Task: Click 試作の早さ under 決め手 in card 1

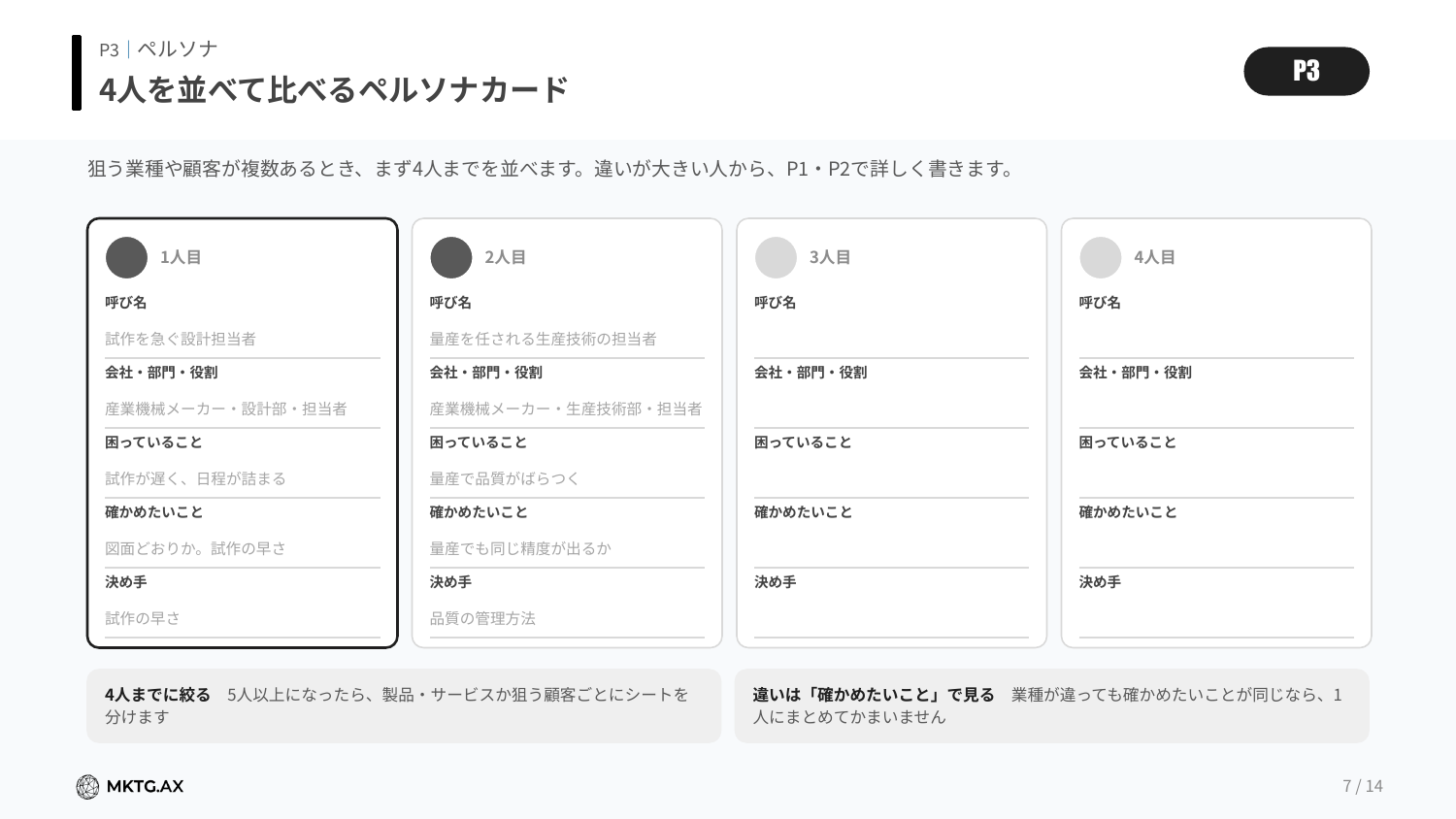Action: pyautogui.click(x=143, y=618)
